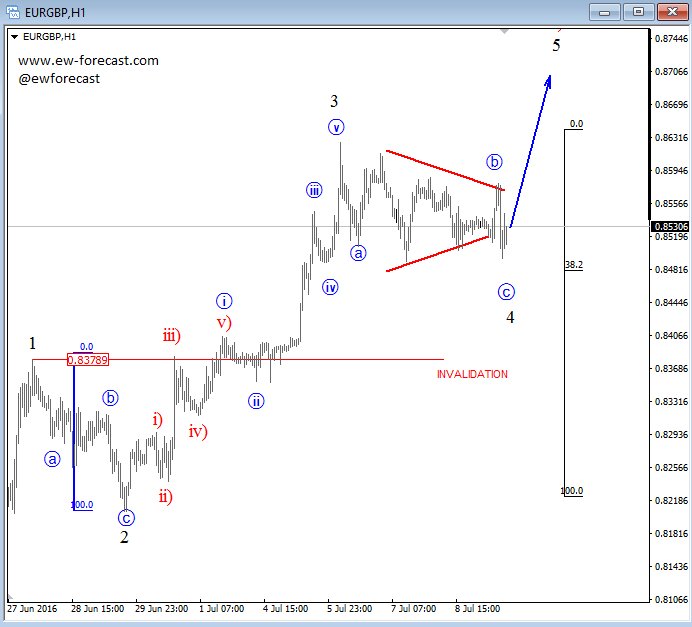Click the 27 Jun 2016 time axis label

click(x=32, y=609)
